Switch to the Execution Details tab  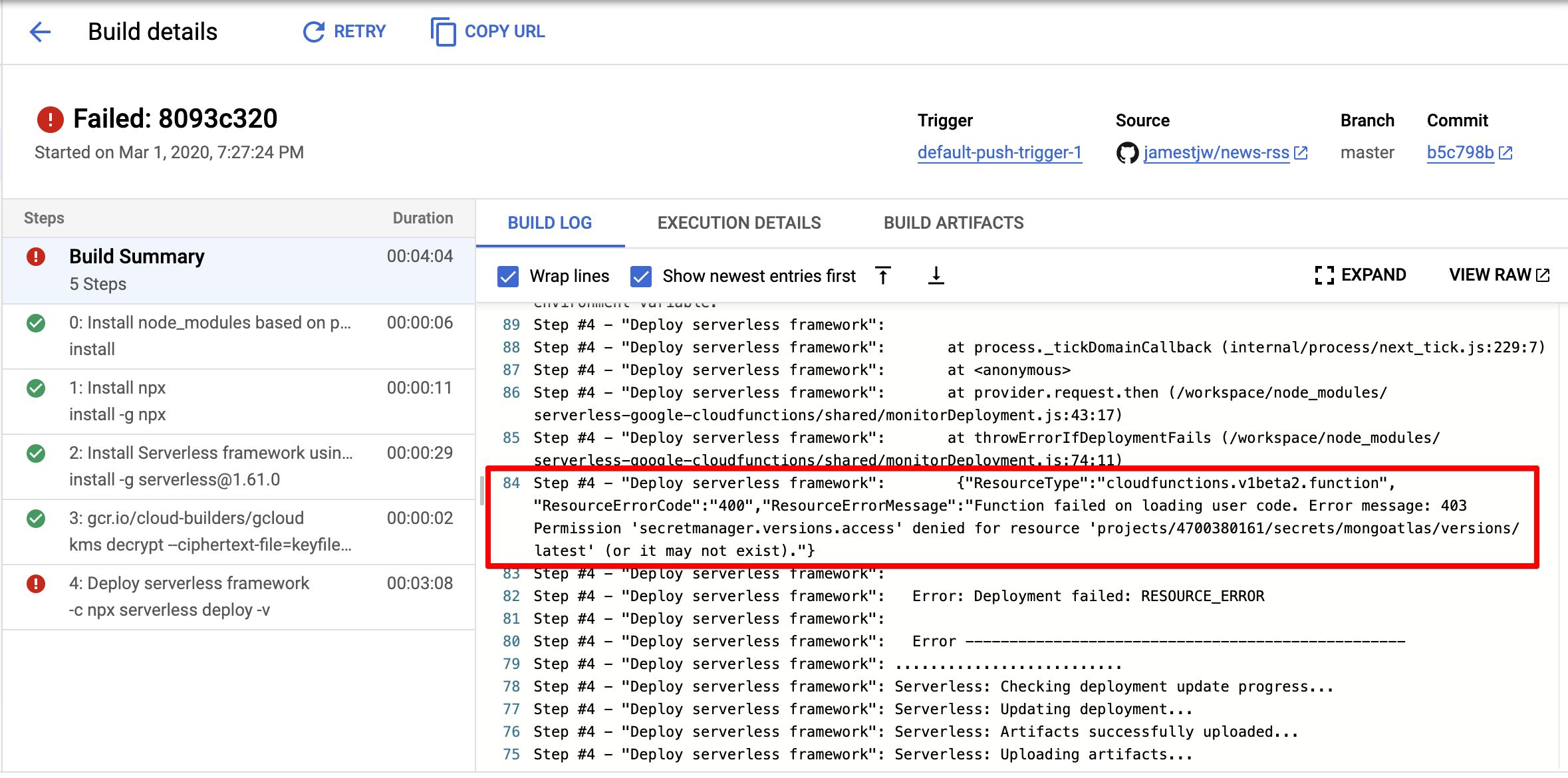[x=739, y=223]
